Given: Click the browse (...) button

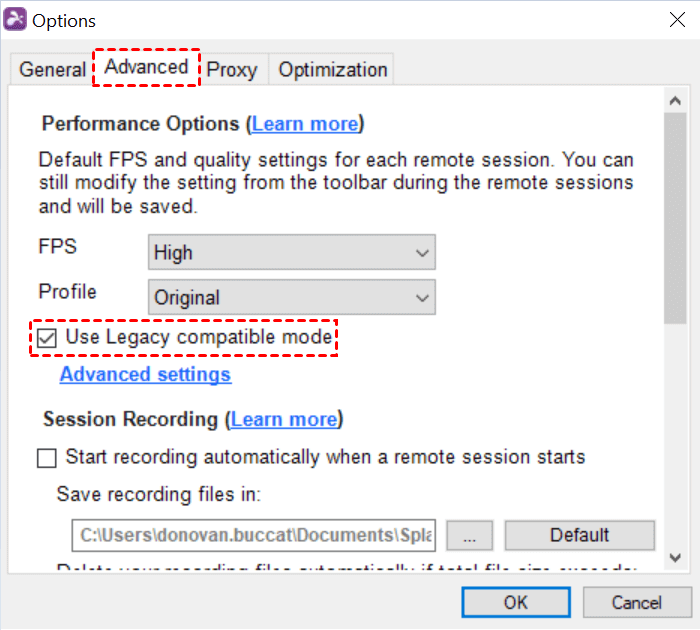Looking at the screenshot, I should tap(470, 535).
